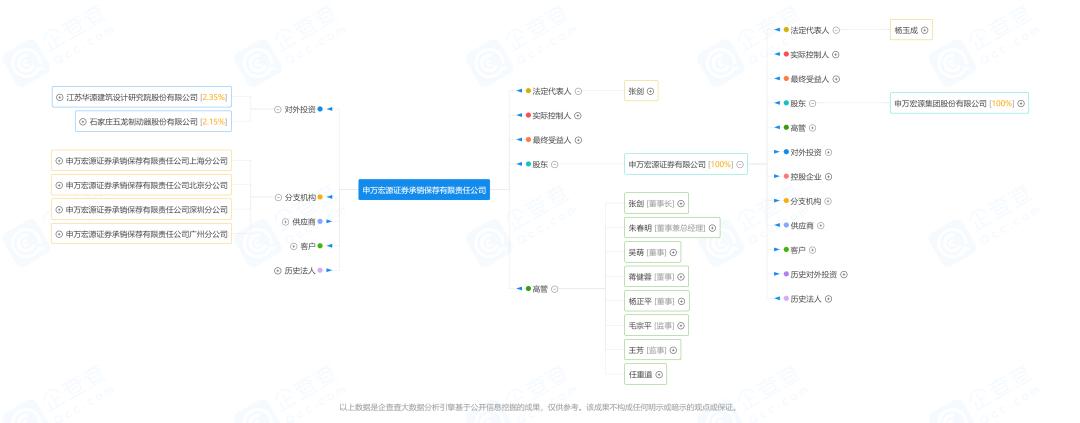Click the plus icon beside 张剑 under 法定代表人
The width and height of the screenshot is (1080, 423).
pyautogui.click(x=650, y=91)
